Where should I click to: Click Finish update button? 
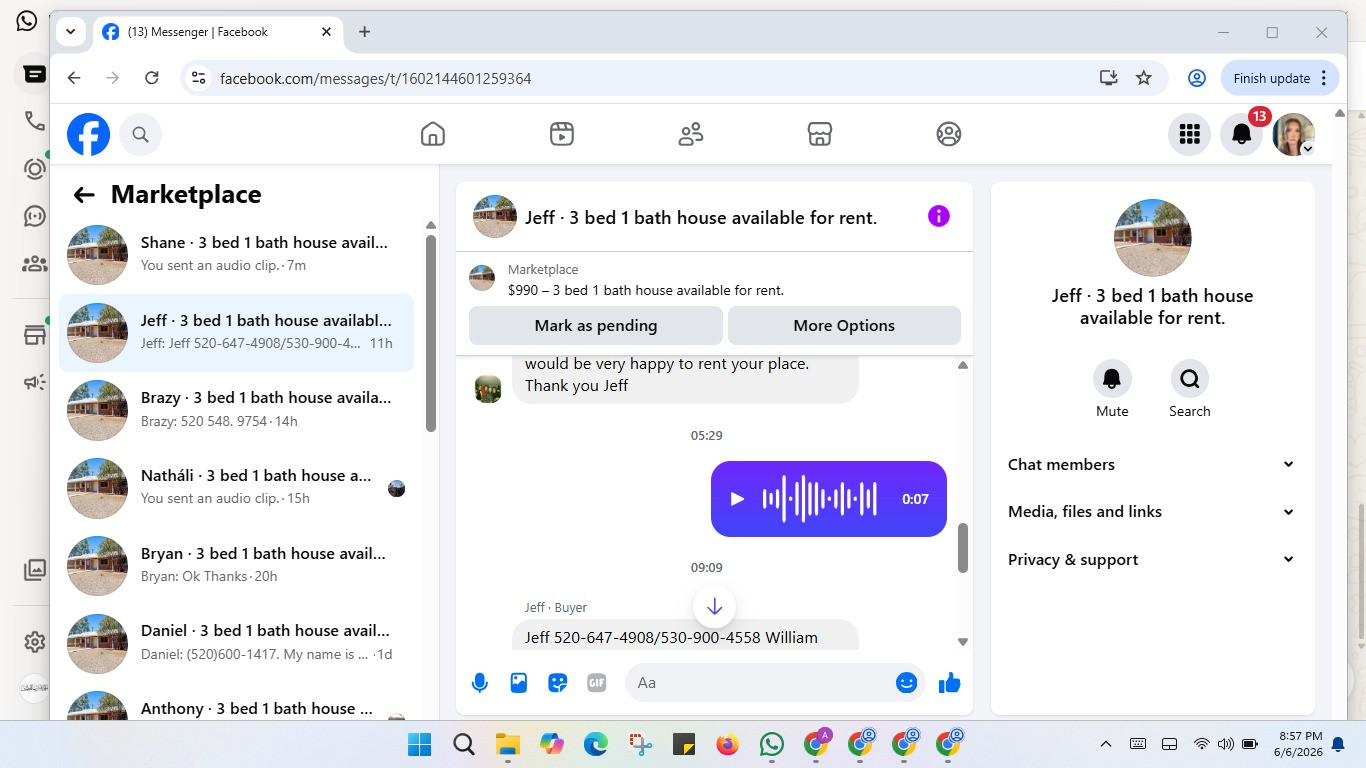pos(1280,78)
